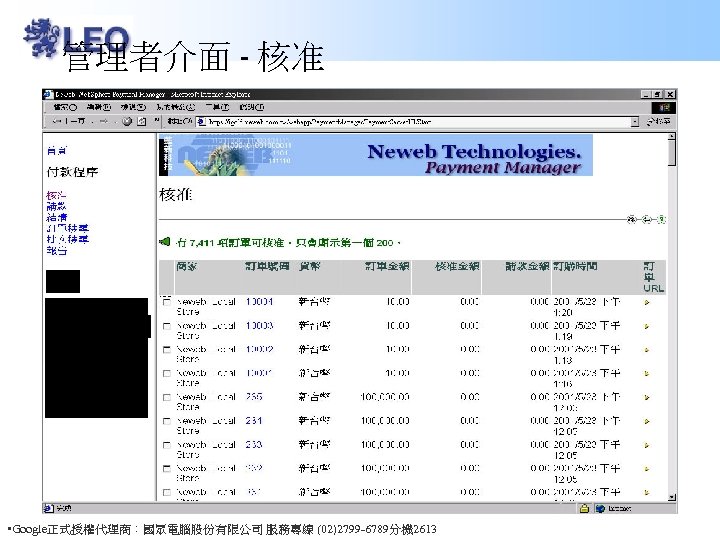Click the scrollbar up arrow
This screenshot has height=540, width=720.
pyautogui.click(x=672, y=136)
